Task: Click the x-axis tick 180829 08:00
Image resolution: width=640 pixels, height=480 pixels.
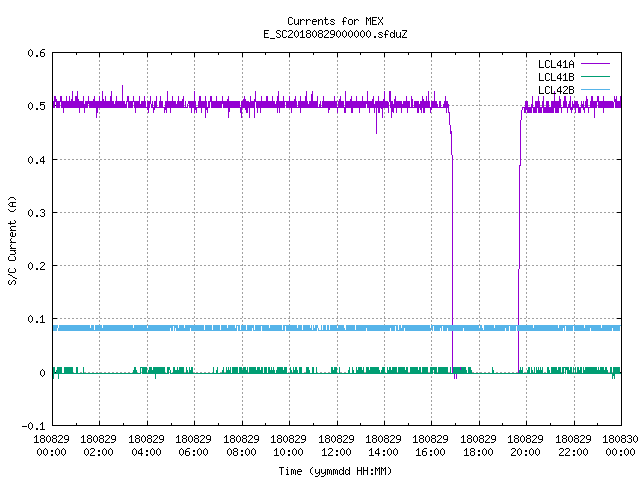Action: (x=241, y=446)
